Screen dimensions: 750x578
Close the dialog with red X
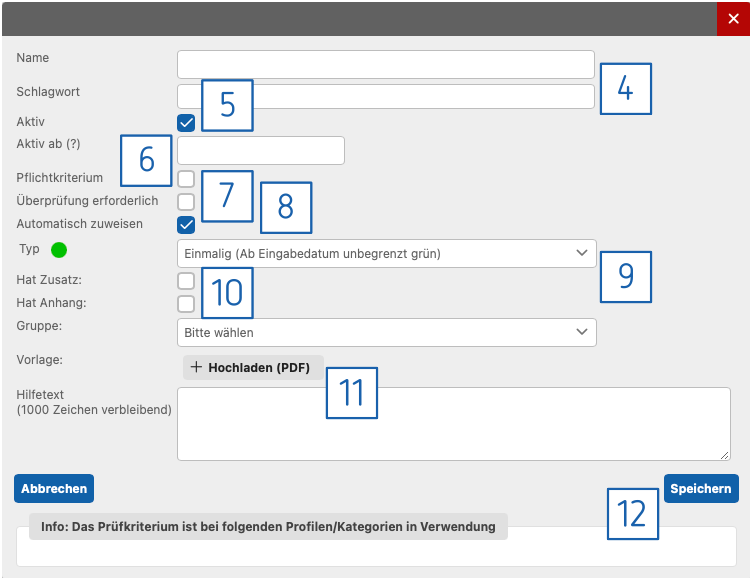(733, 19)
